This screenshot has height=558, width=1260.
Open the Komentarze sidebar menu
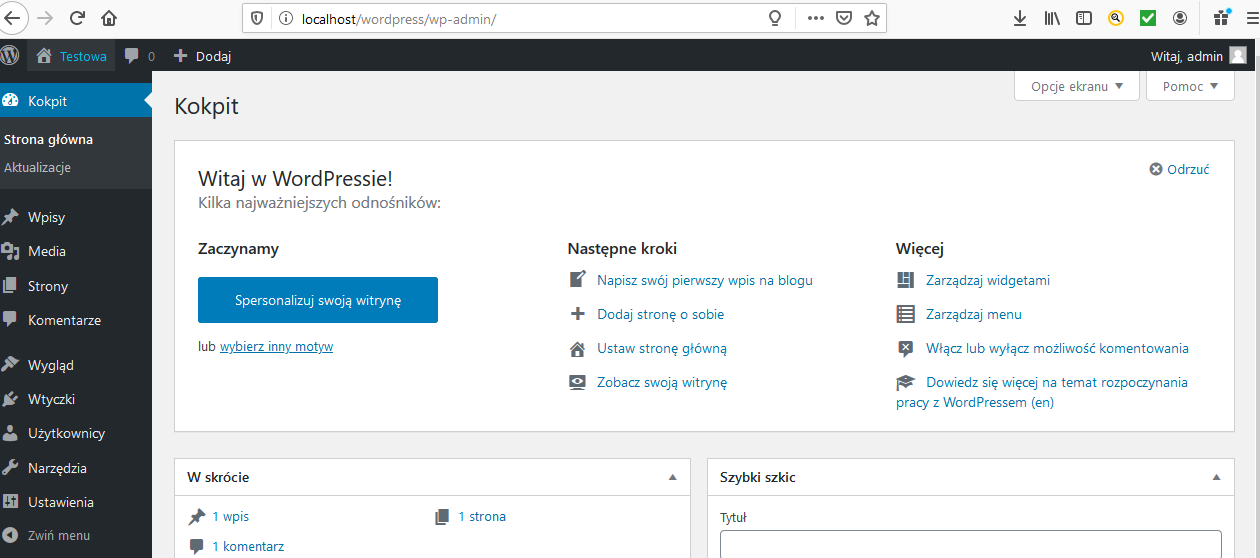(x=76, y=320)
